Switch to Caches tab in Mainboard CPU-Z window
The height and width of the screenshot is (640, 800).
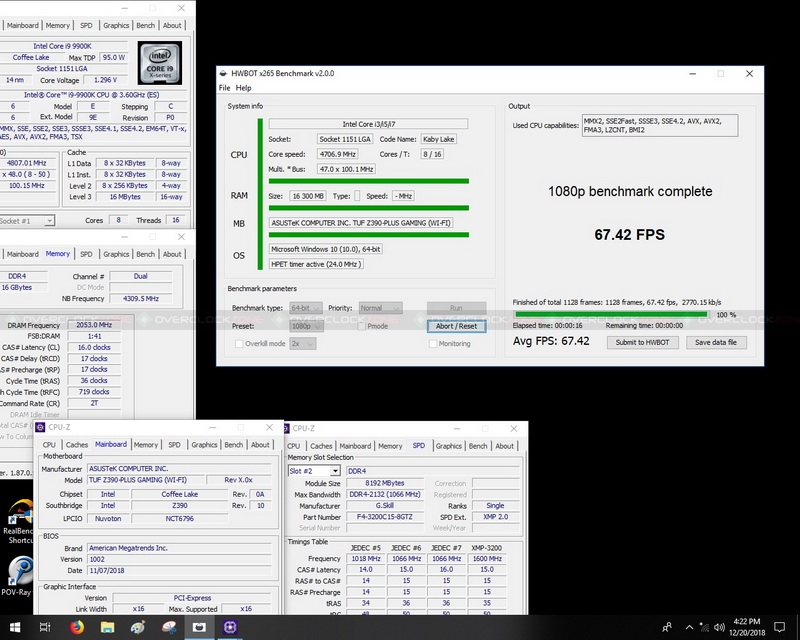(x=77, y=445)
